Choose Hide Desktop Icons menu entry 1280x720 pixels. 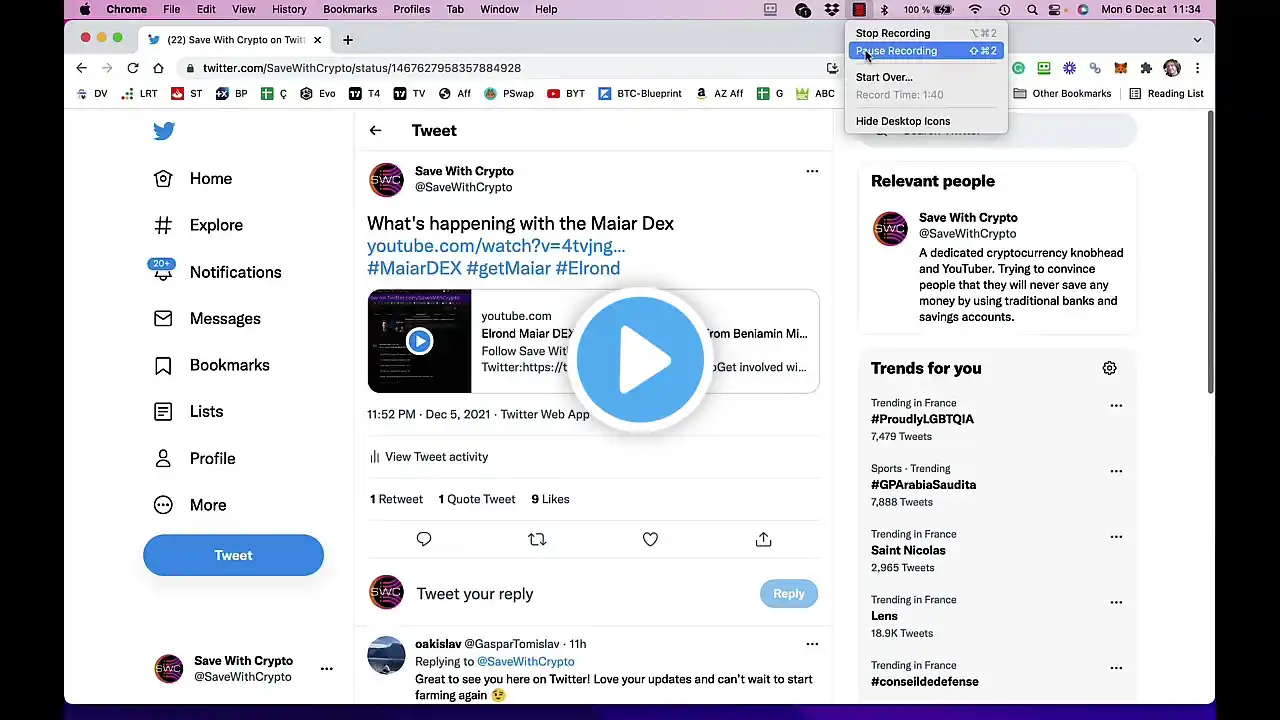[926, 121]
